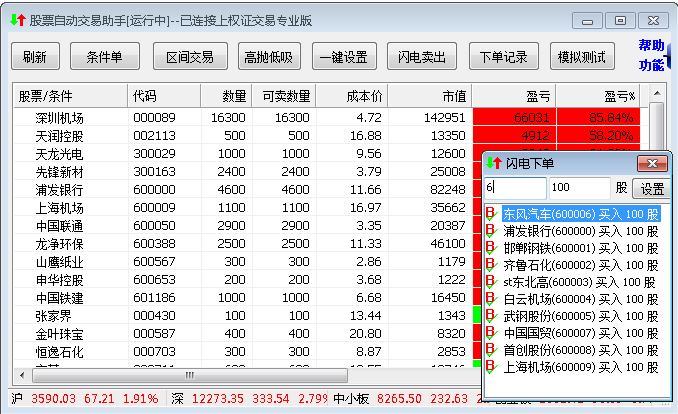The width and height of the screenshot is (678, 414).
Task: Click the buy icon beside 齐鲁石化(600002)
Action: (x=492, y=265)
